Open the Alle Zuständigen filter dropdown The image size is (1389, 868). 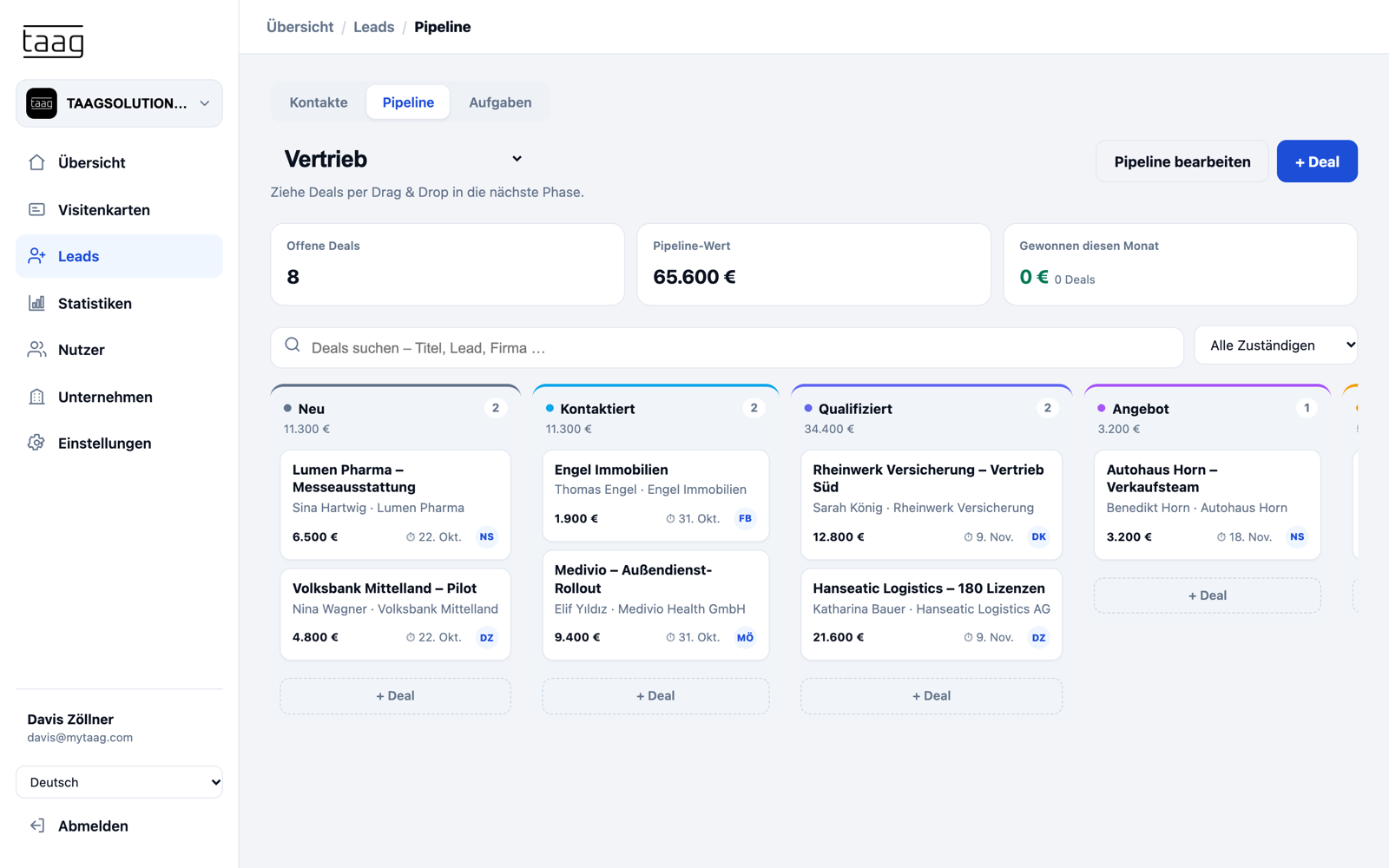tap(1275, 345)
